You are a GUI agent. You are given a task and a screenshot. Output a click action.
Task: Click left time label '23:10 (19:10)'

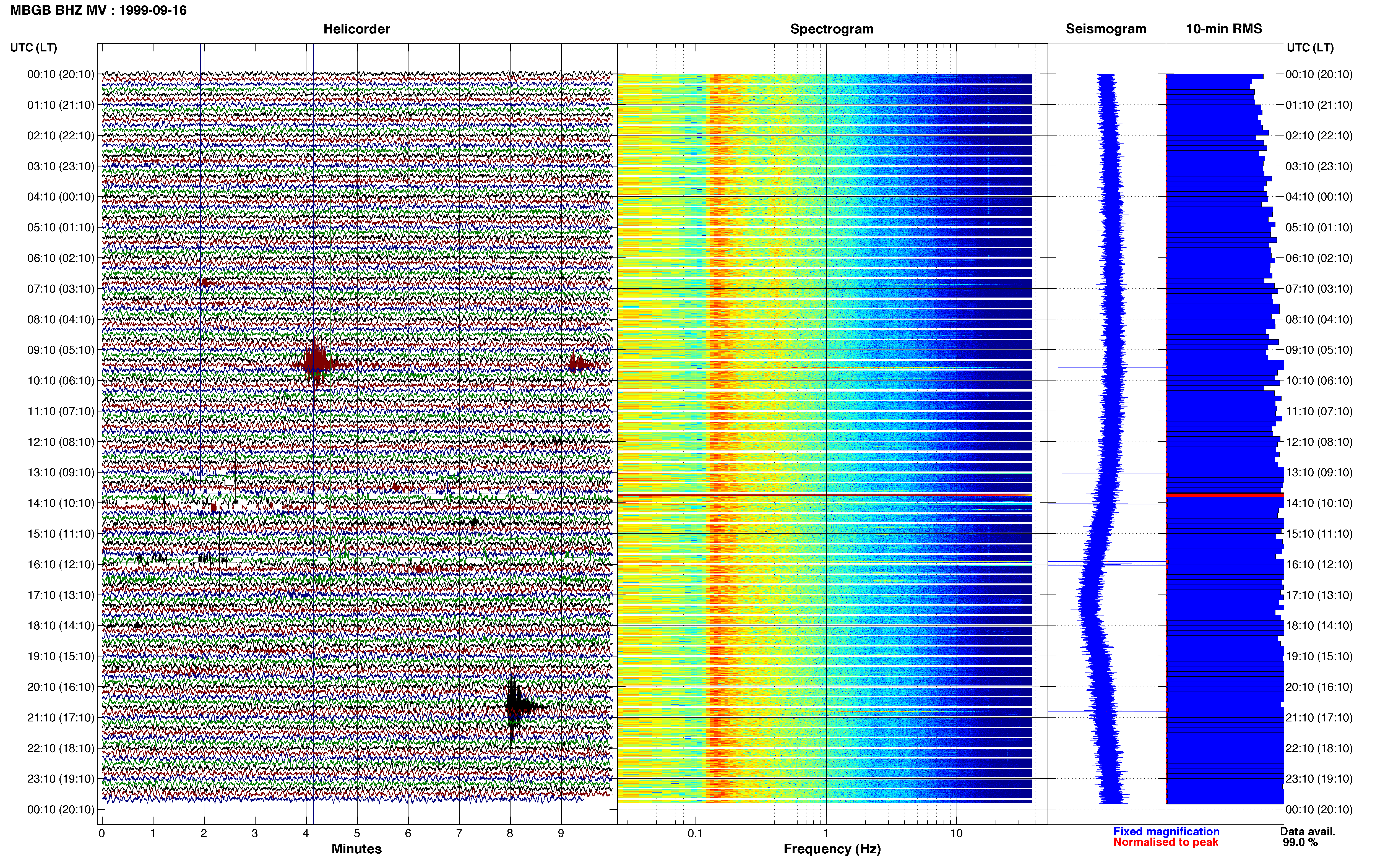pyautogui.click(x=61, y=779)
